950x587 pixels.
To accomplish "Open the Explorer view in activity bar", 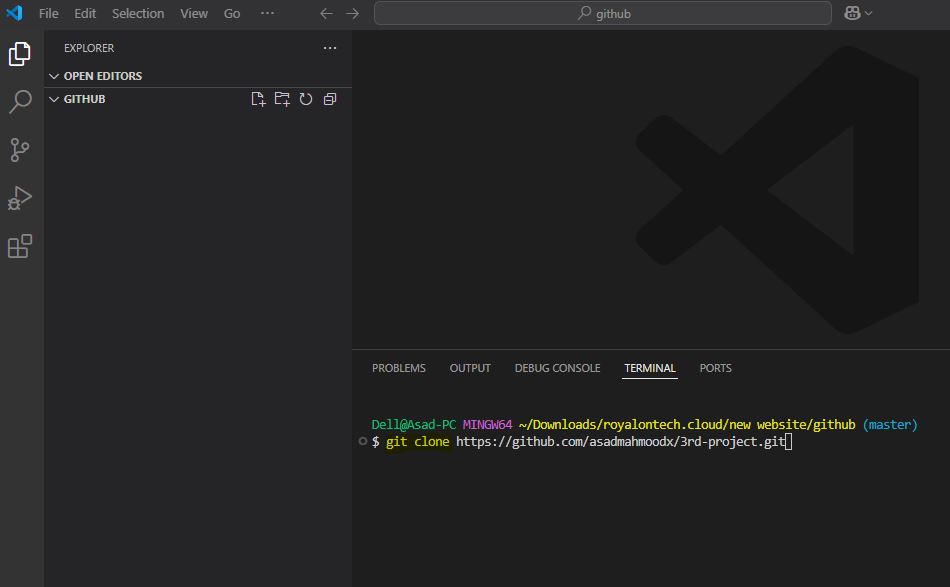I will (x=20, y=54).
